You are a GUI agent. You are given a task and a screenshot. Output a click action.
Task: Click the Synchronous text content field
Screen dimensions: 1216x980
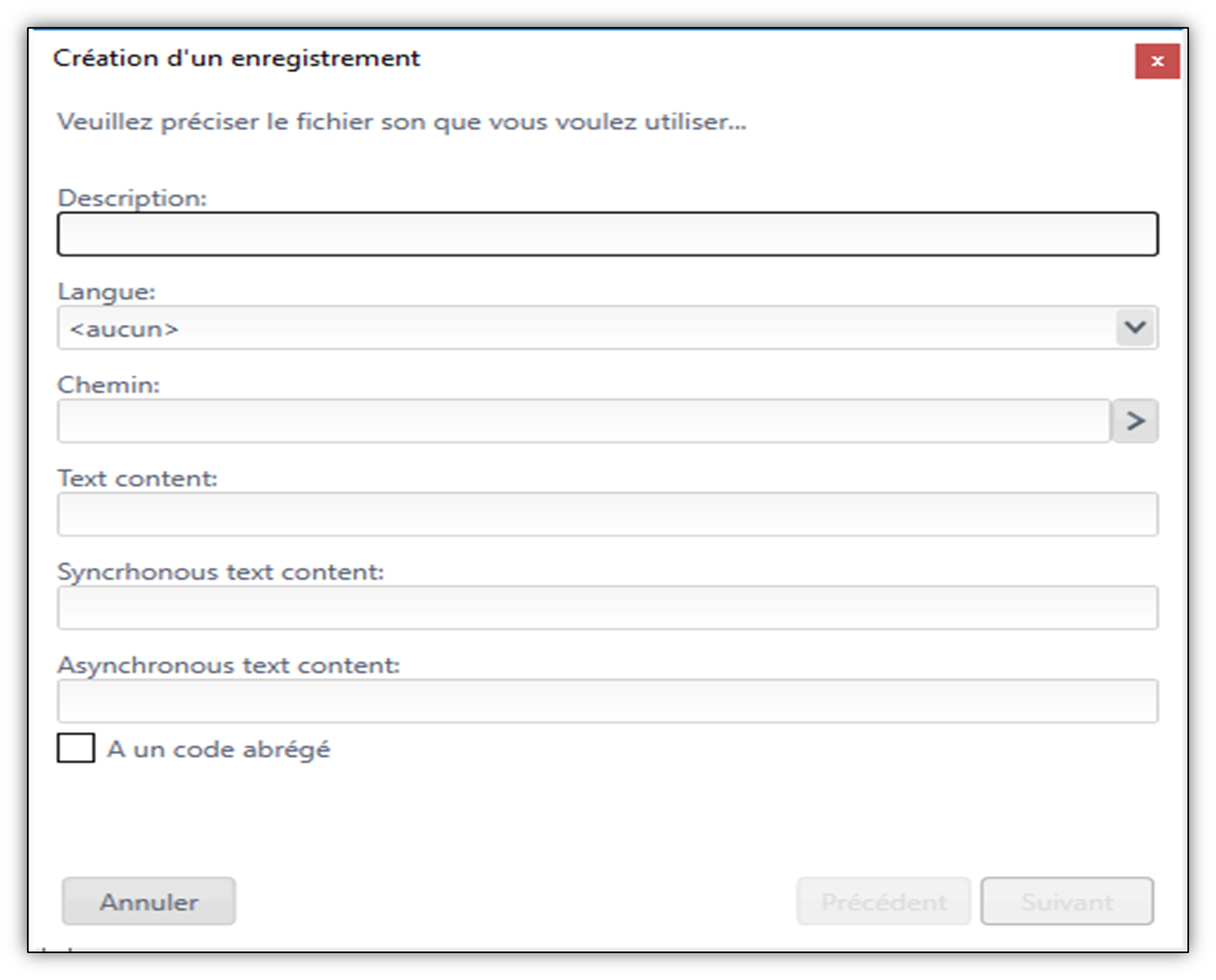click(x=608, y=607)
